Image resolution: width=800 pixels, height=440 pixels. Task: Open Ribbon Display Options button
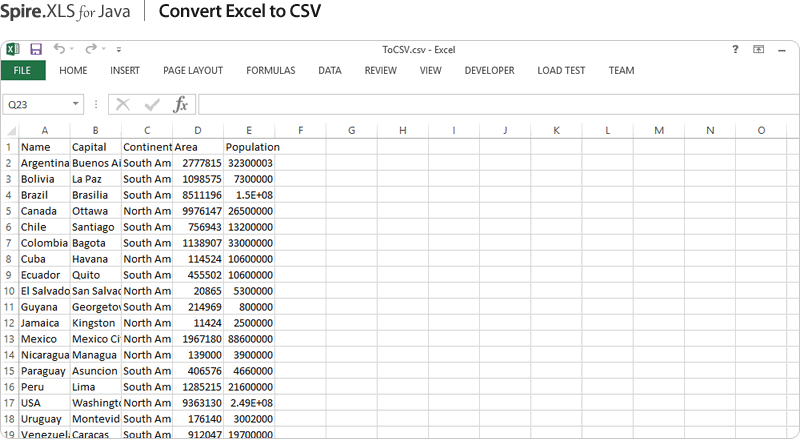pyautogui.click(x=759, y=49)
